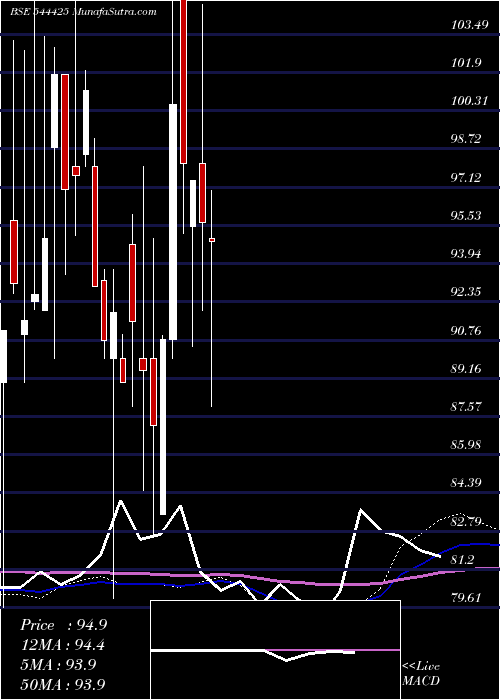Click the 81.2 price axis label
The height and width of the screenshot is (700, 500).
(x=463, y=559)
